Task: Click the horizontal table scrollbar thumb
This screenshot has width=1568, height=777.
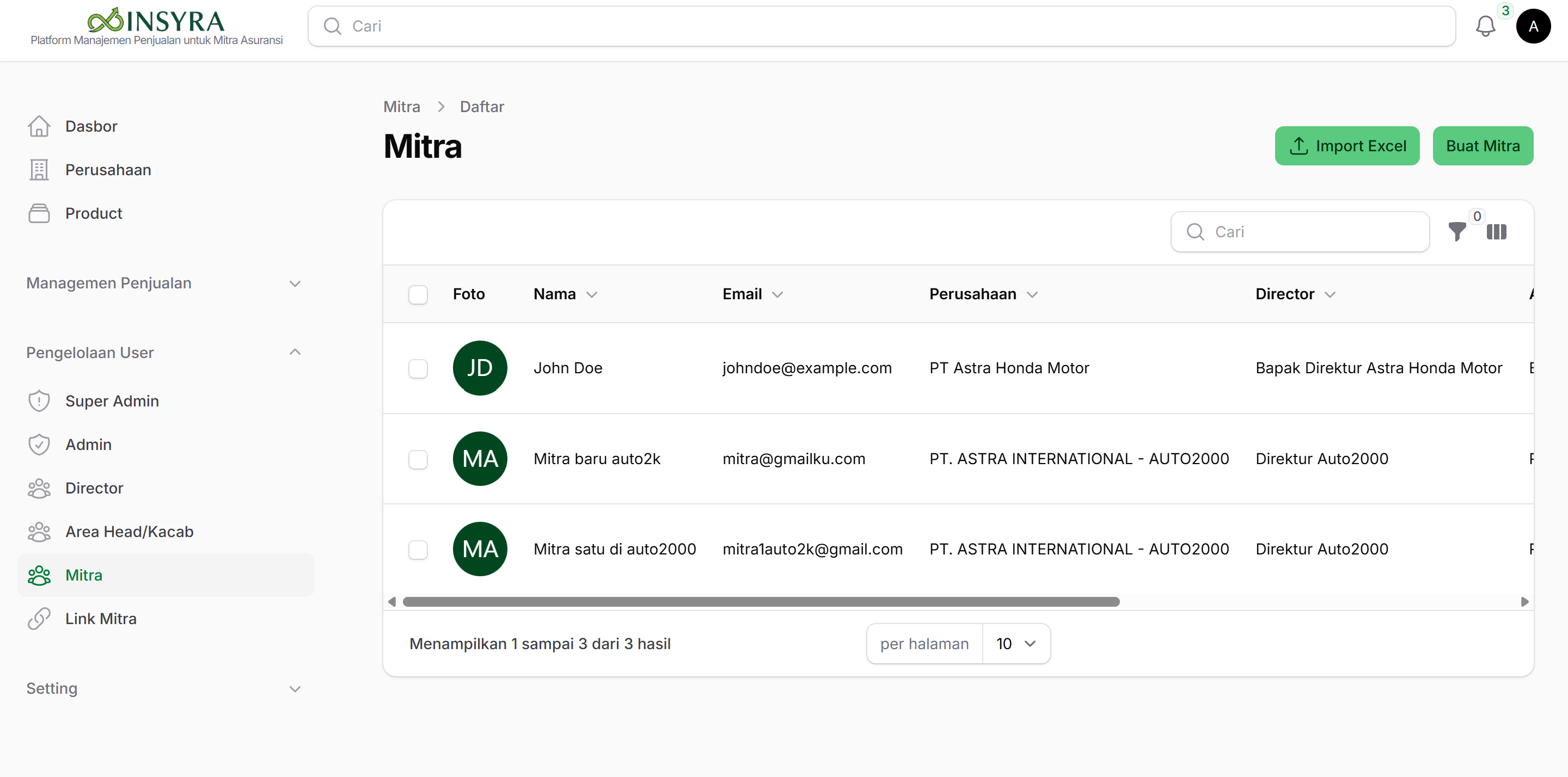Action: 761,602
